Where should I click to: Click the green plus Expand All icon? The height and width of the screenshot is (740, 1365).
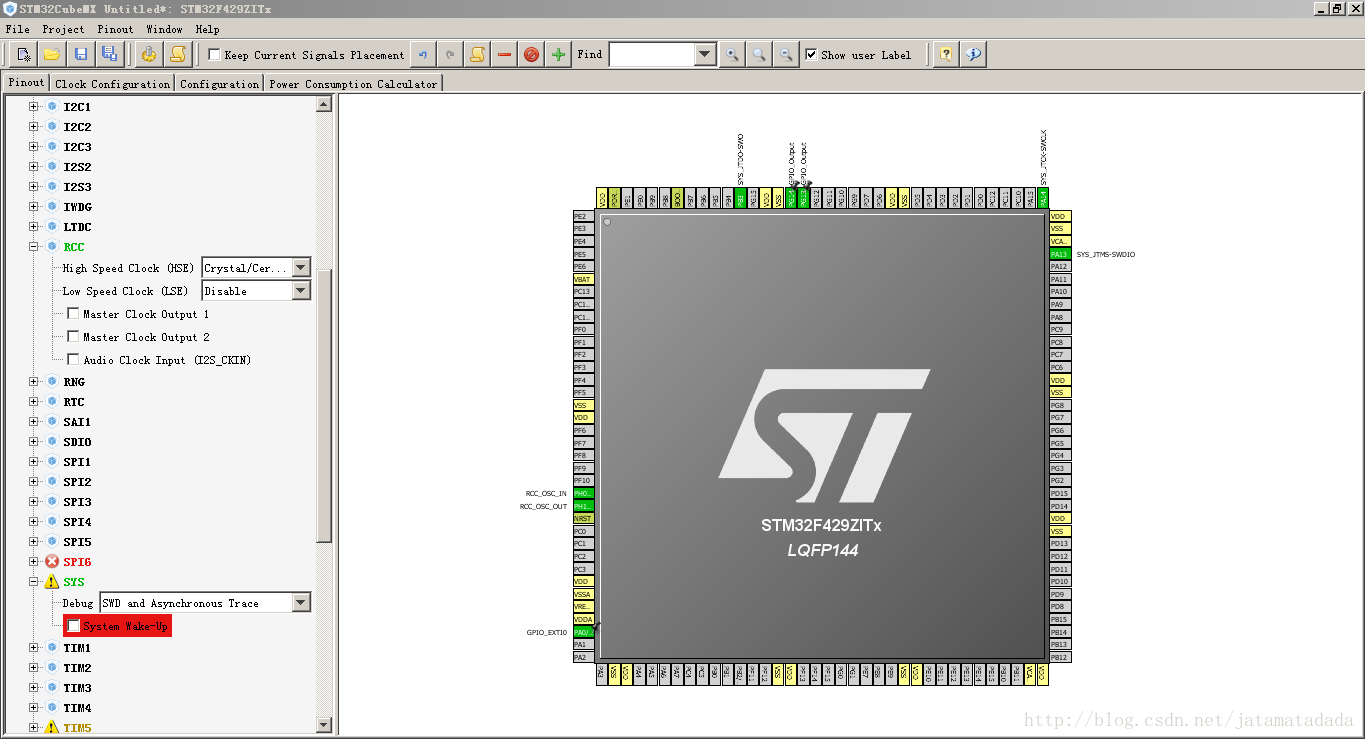[559, 55]
